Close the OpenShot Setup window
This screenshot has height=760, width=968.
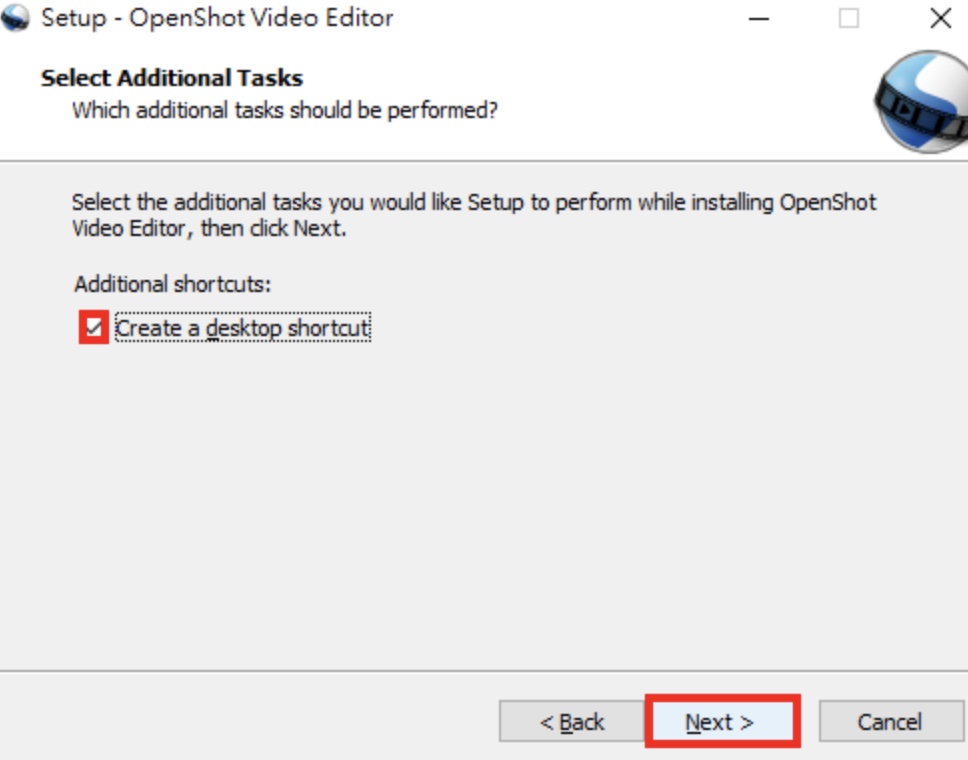[x=940, y=19]
